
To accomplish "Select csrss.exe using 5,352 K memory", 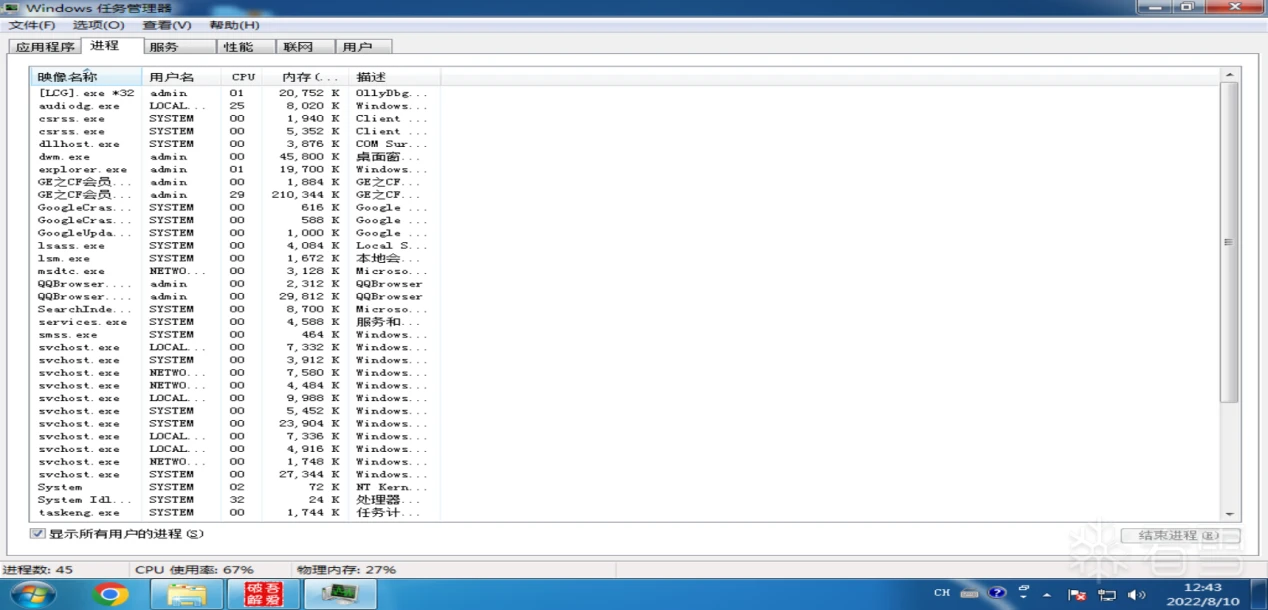I will click(x=235, y=131).
